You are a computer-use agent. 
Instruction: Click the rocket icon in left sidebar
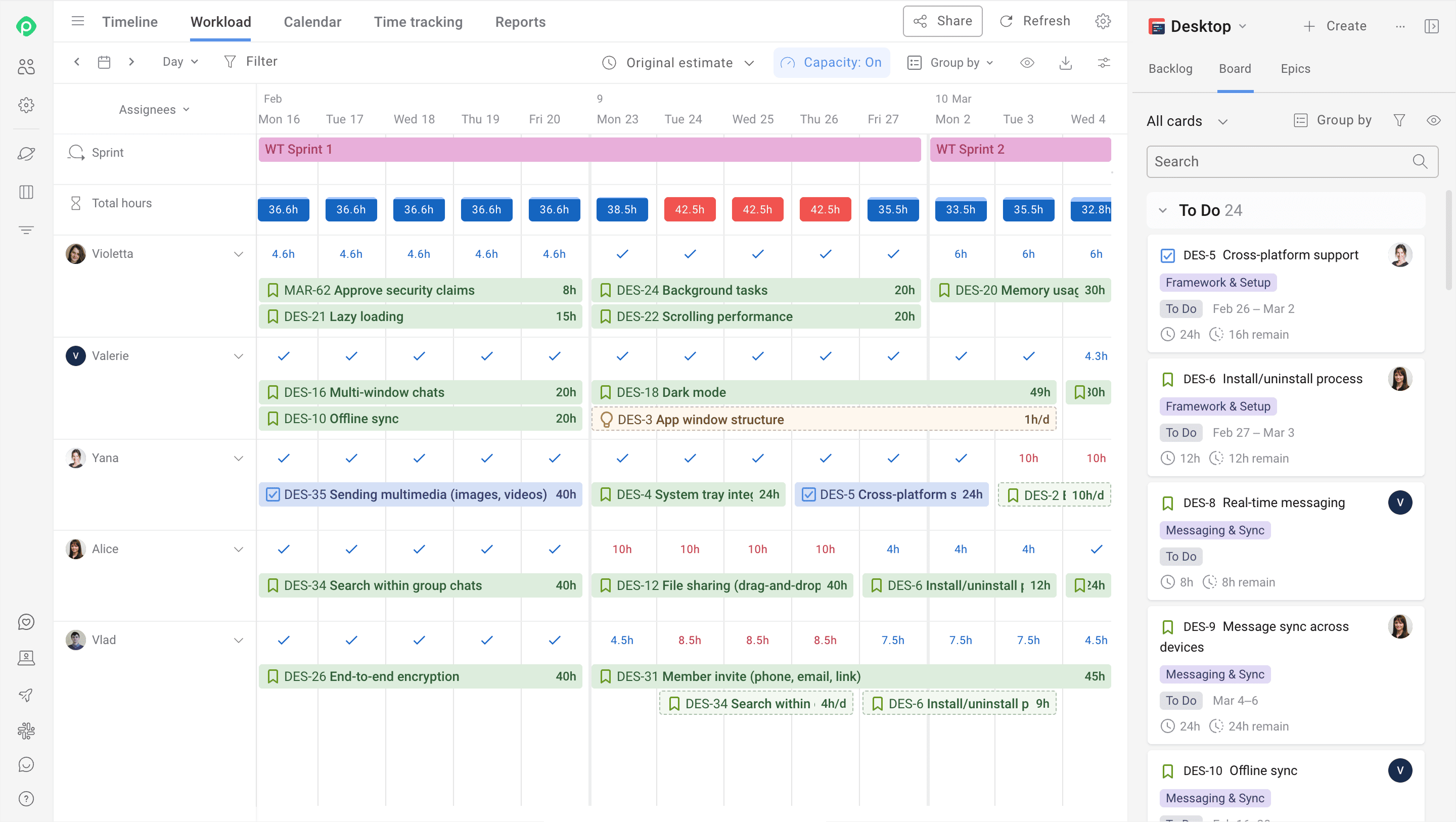(x=26, y=695)
